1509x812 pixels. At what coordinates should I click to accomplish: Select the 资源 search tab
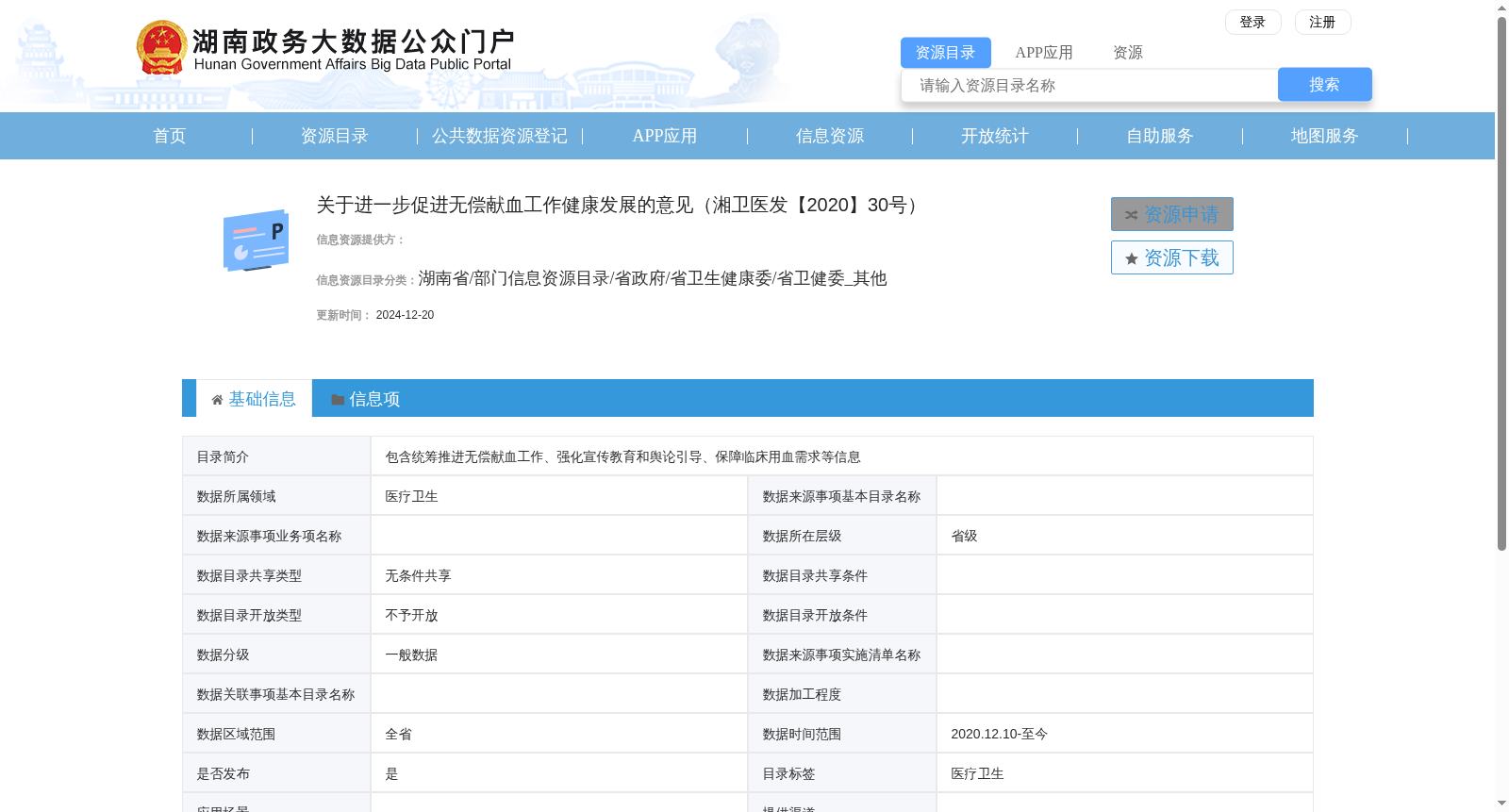1128,53
